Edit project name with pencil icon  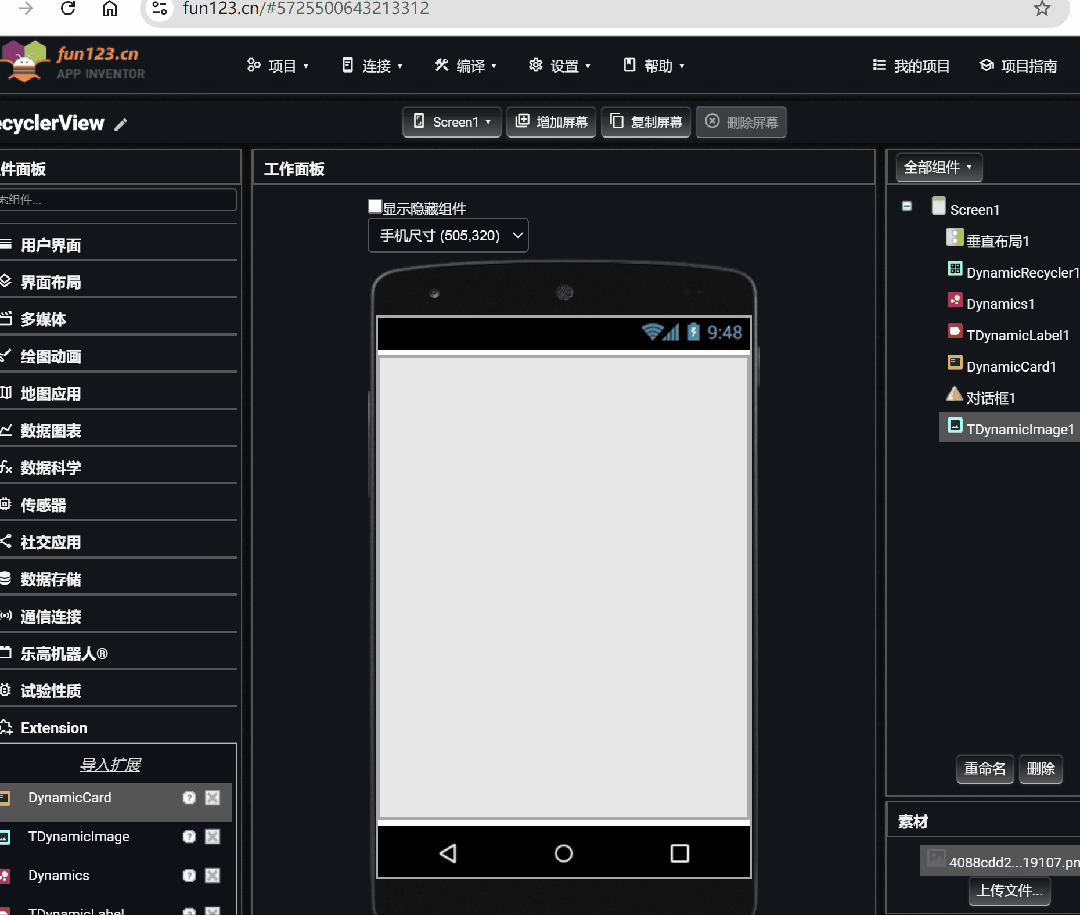121,124
